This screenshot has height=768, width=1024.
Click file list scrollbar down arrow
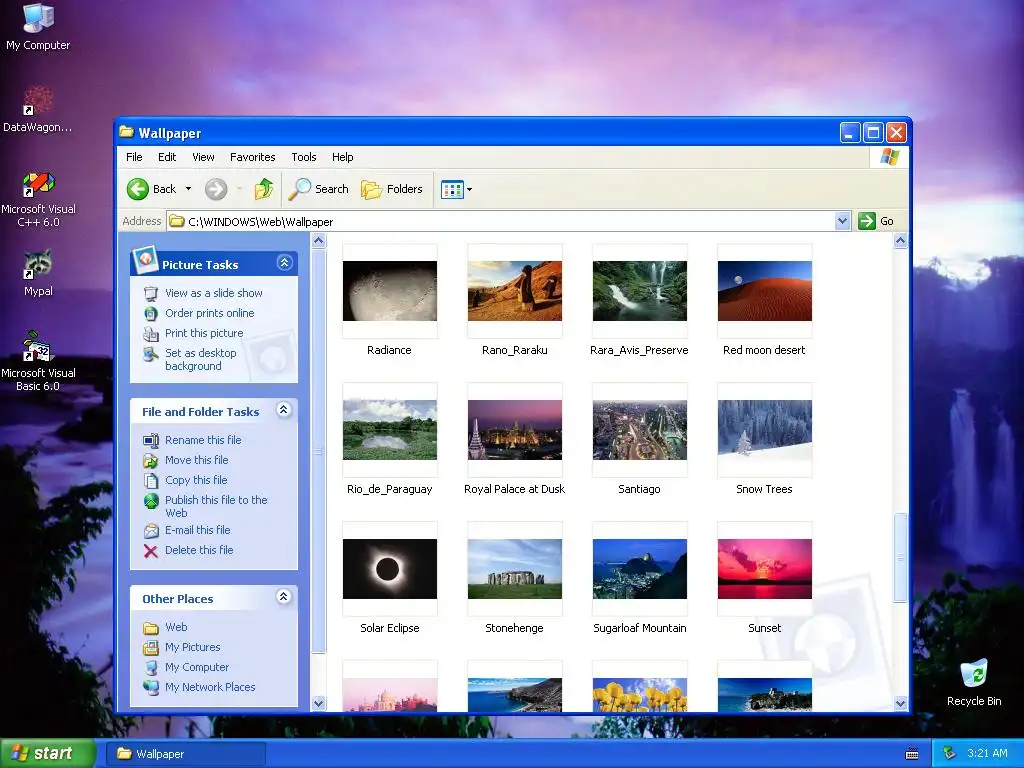(x=901, y=703)
